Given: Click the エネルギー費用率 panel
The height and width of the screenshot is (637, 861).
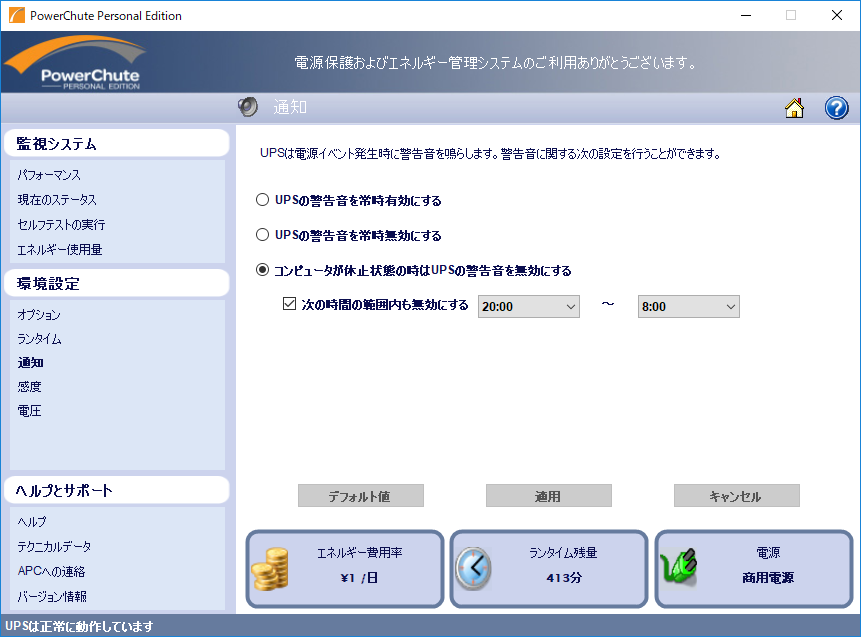Looking at the screenshot, I should click(345, 569).
